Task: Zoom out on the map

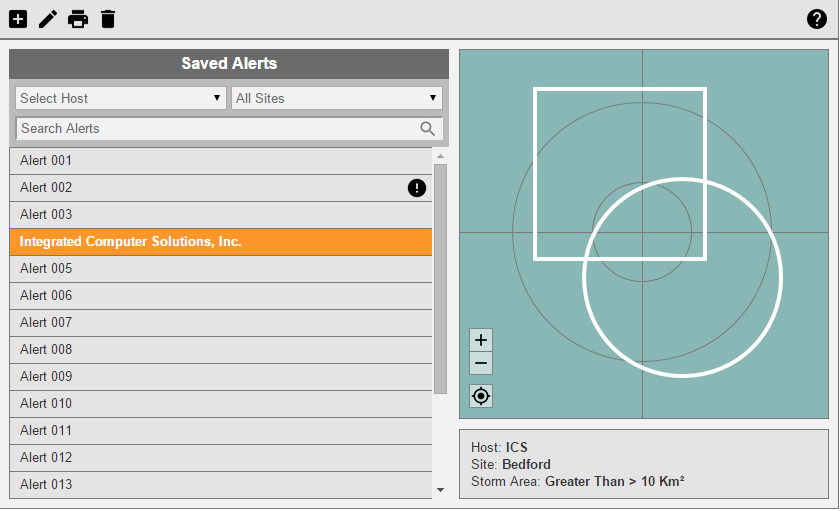Action: 481,363
